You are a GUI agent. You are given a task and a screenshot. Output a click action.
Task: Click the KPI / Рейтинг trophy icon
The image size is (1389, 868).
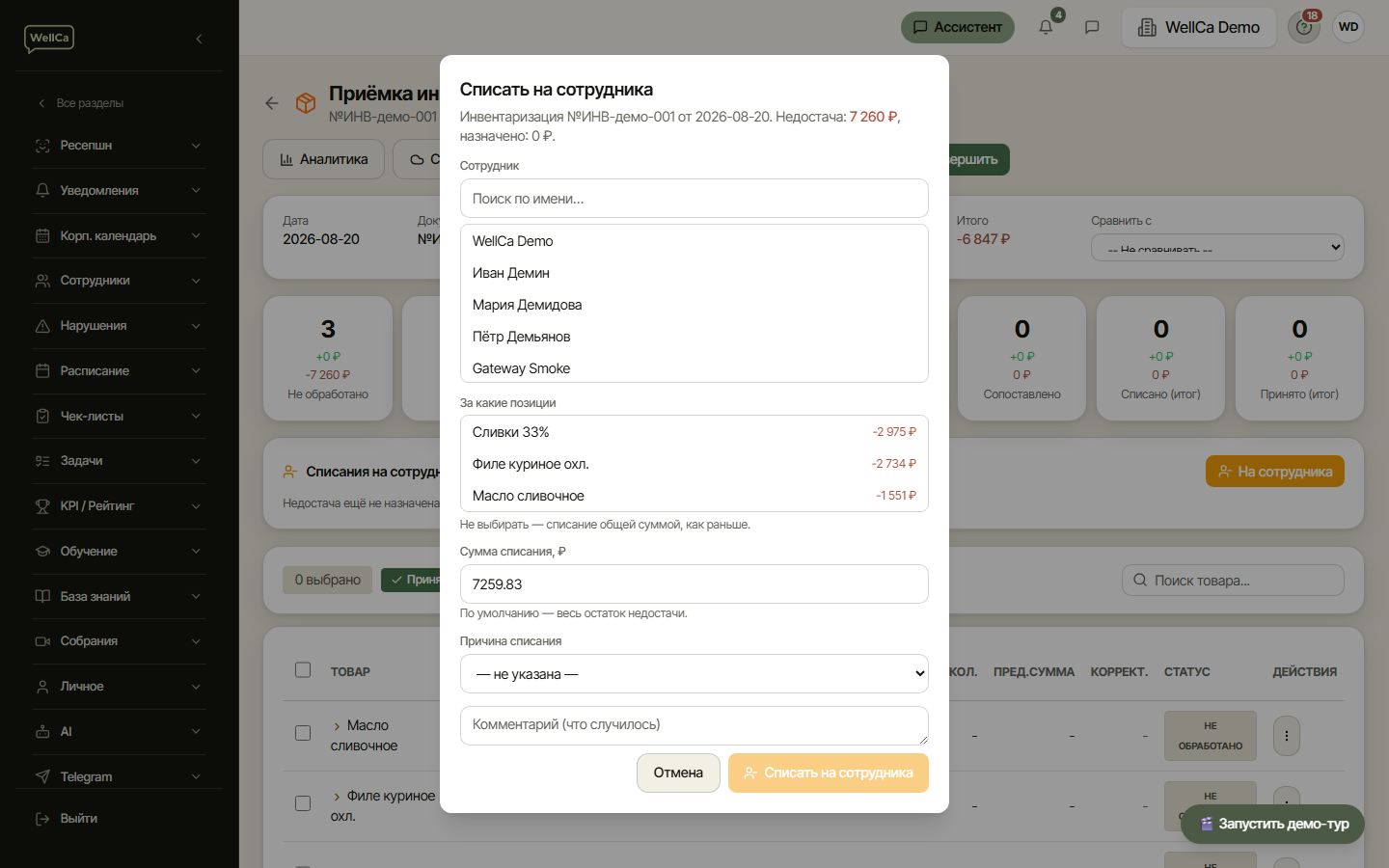(x=42, y=506)
